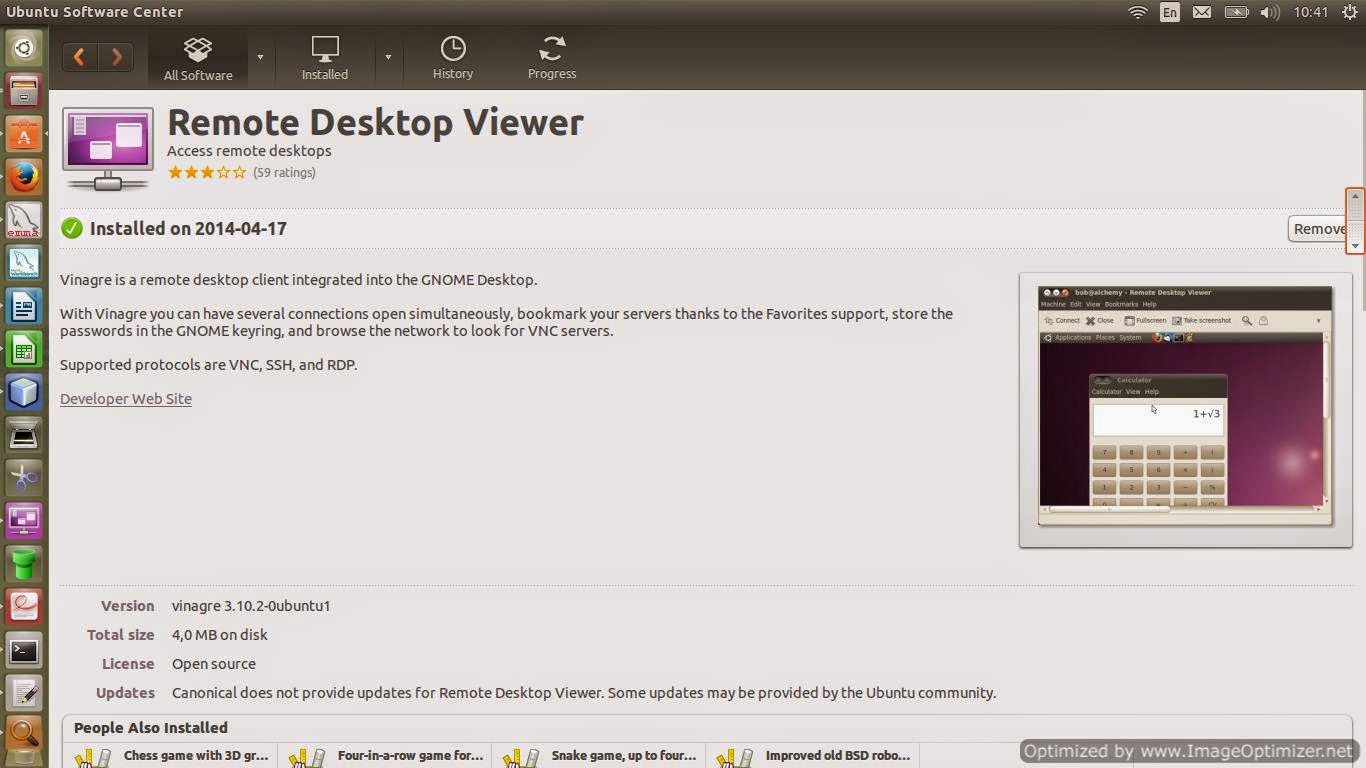Click the star rating of the app
This screenshot has width=1366, height=768.
207,172
